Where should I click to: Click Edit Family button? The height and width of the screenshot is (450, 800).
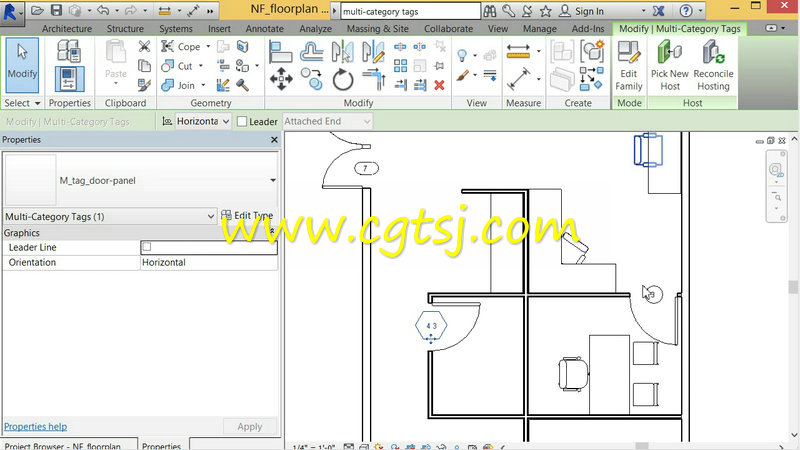tap(629, 66)
